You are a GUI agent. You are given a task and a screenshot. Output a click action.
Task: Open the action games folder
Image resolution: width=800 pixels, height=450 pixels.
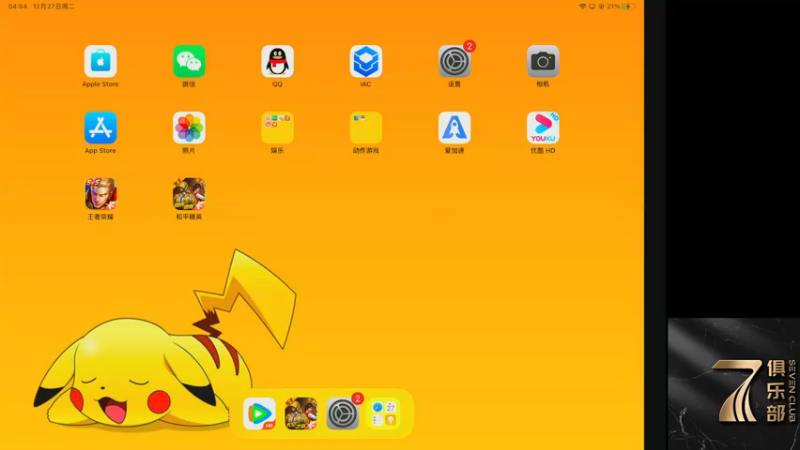click(366, 128)
